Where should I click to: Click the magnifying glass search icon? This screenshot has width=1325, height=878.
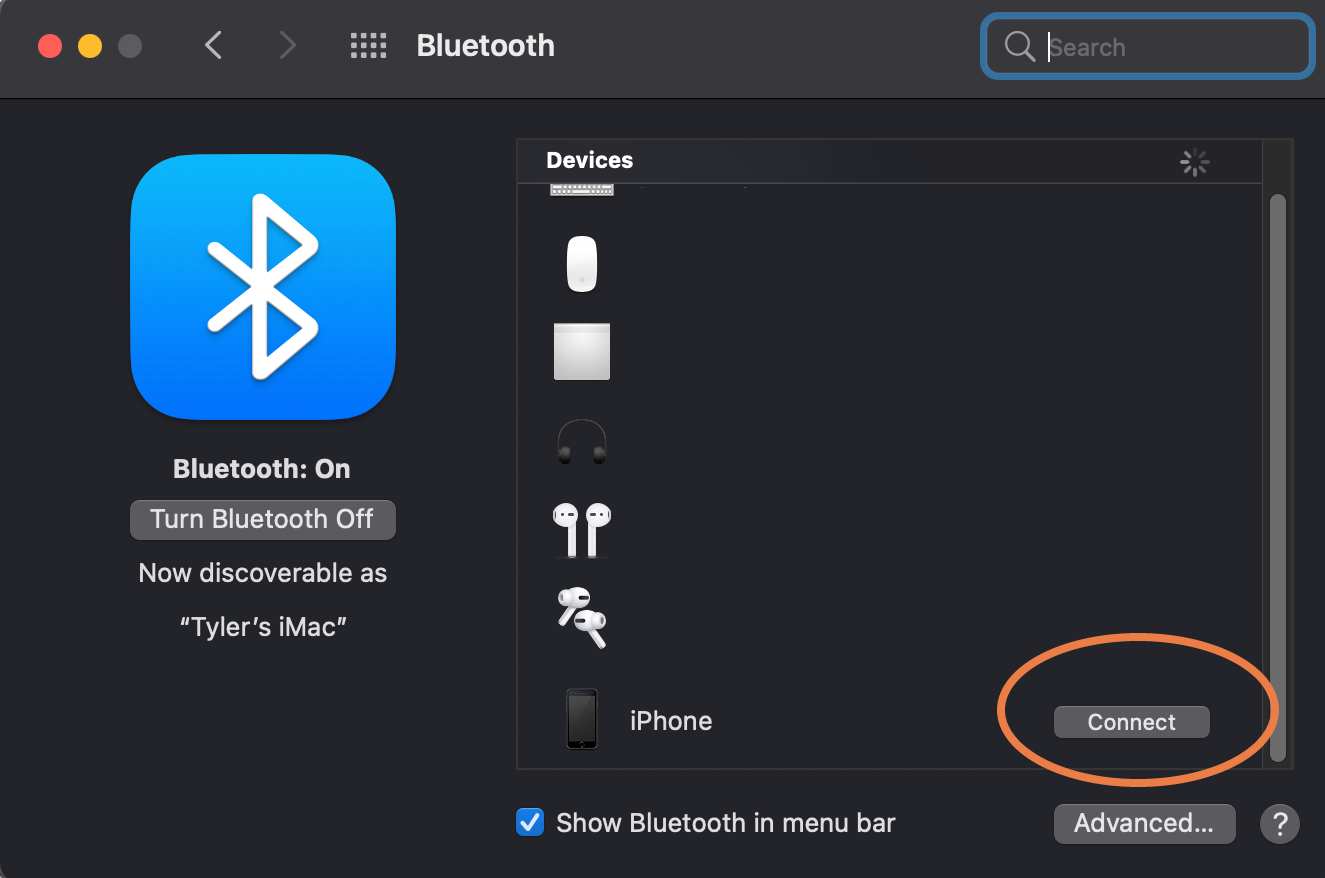pyautogui.click(x=1019, y=46)
